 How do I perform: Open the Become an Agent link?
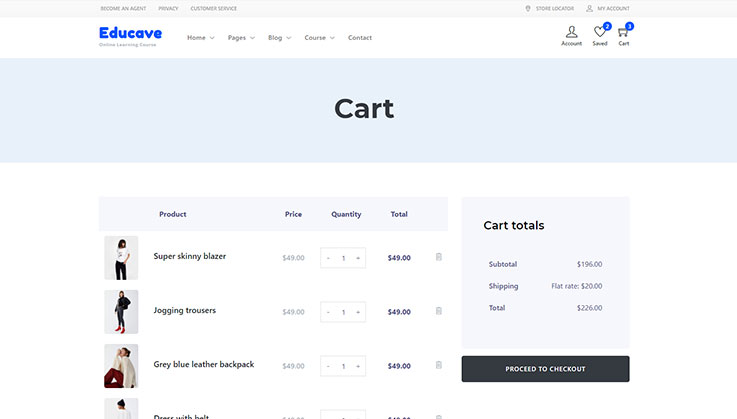pos(123,8)
